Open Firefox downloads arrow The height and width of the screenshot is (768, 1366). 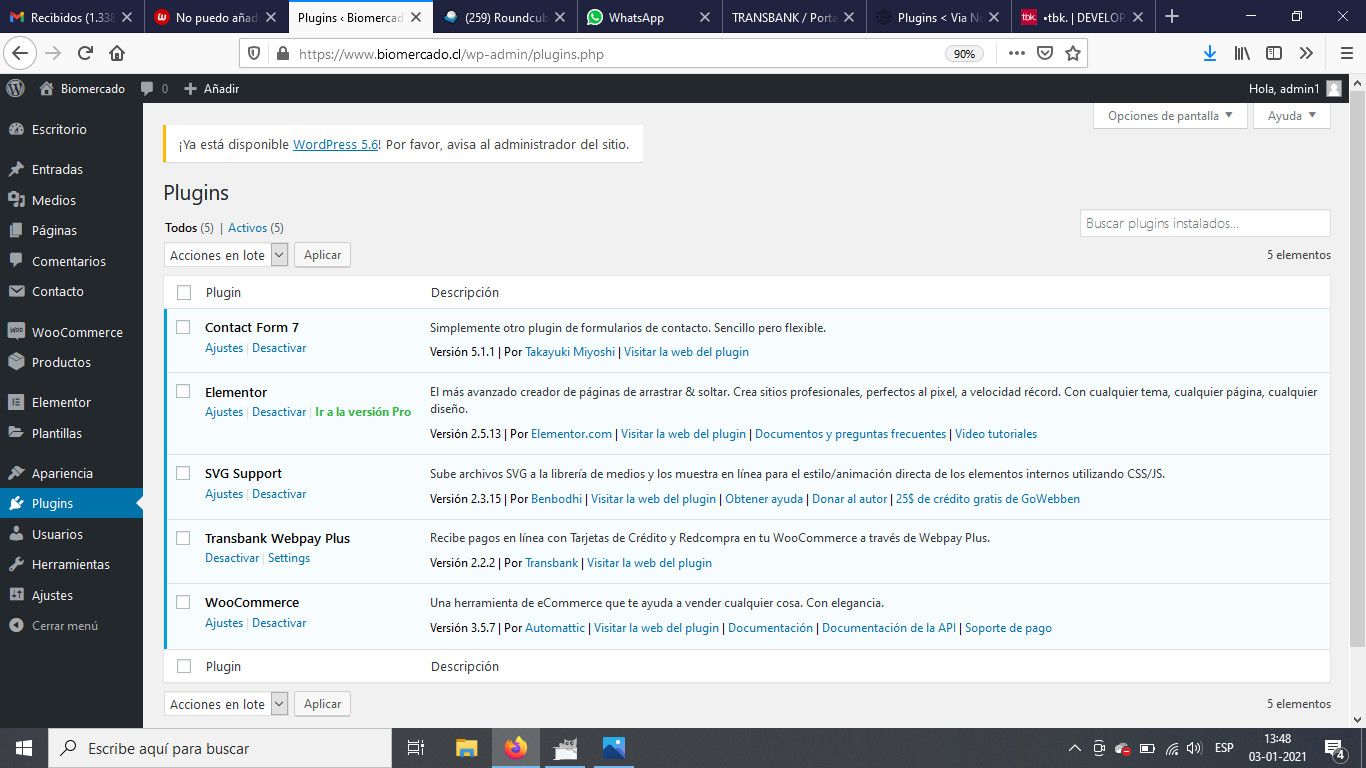(x=1209, y=53)
